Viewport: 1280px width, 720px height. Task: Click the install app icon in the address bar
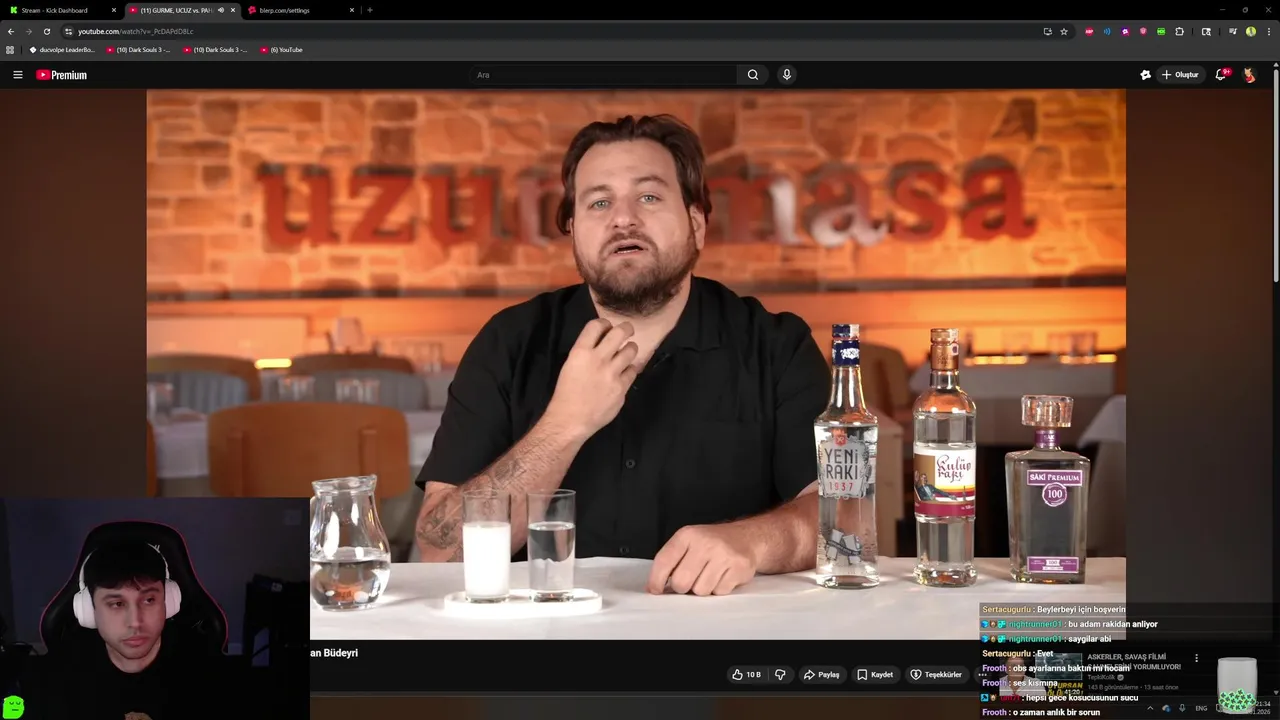click(1047, 31)
